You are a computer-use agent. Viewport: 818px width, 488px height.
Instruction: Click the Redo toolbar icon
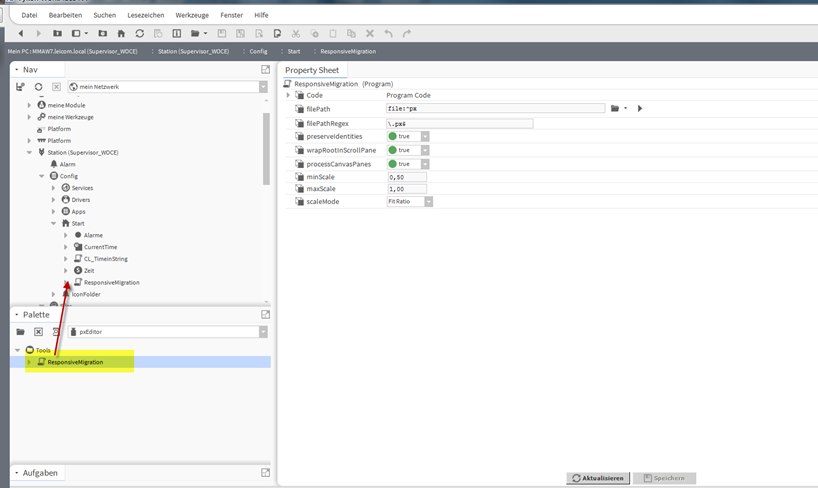coord(407,33)
